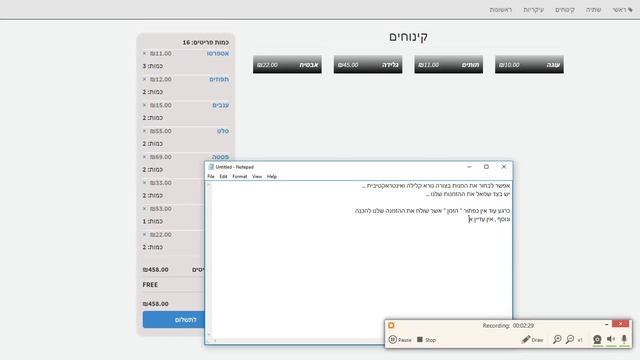Remove the last ₪22.00 cart item
The height and width of the screenshot is (360, 640).
144,235
